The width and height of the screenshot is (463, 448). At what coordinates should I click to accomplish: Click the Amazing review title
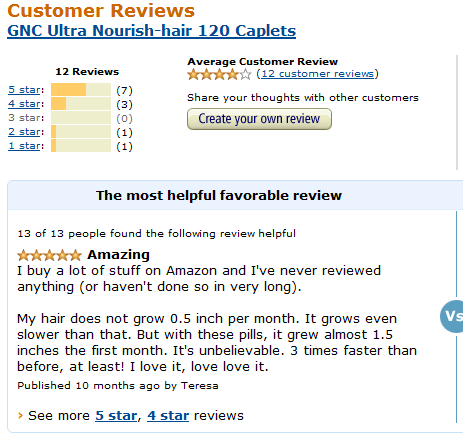click(x=118, y=255)
